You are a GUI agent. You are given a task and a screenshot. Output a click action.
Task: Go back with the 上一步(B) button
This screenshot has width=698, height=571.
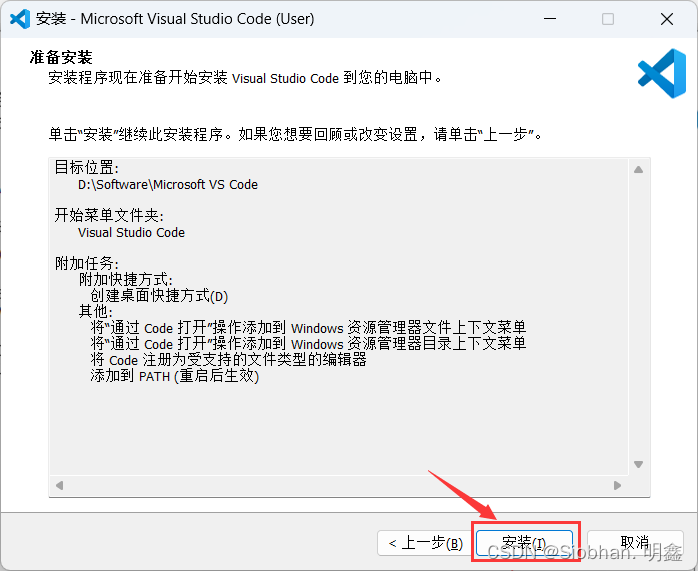(423, 543)
